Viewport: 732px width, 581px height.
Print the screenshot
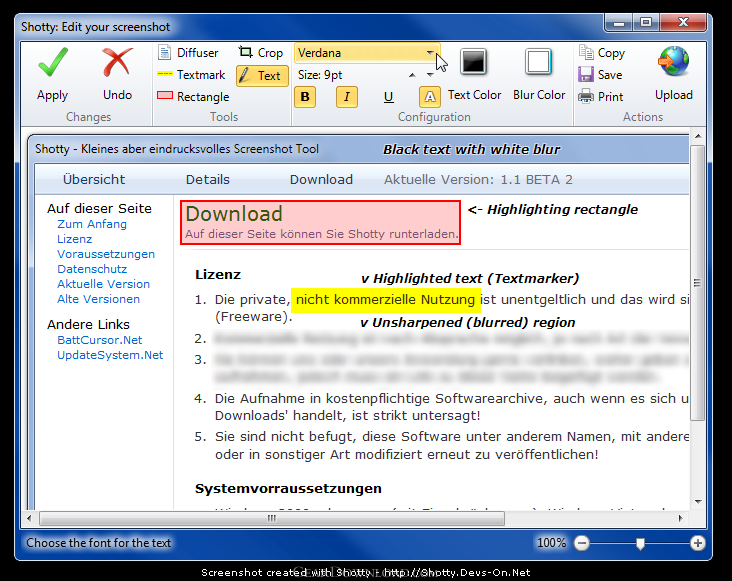click(601, 97)
